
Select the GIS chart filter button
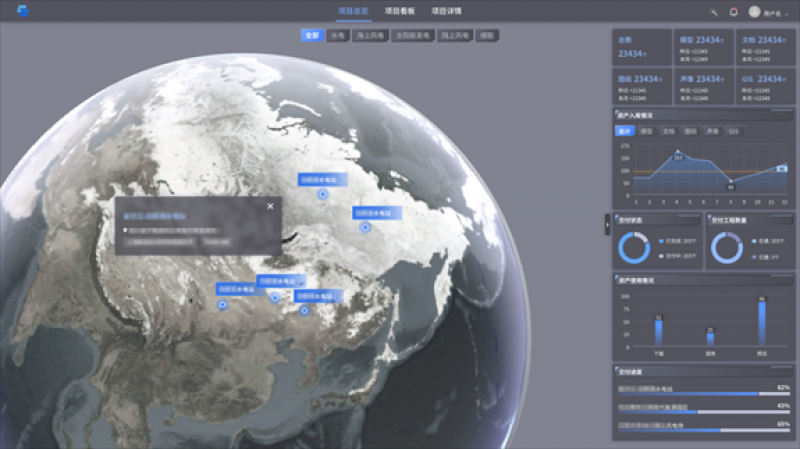point(733,131)
